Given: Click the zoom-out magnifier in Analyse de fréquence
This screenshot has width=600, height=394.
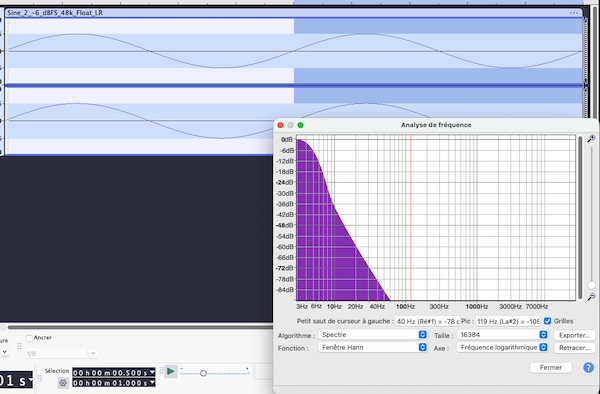Looking at the screenshot, I should coord(591,296).
